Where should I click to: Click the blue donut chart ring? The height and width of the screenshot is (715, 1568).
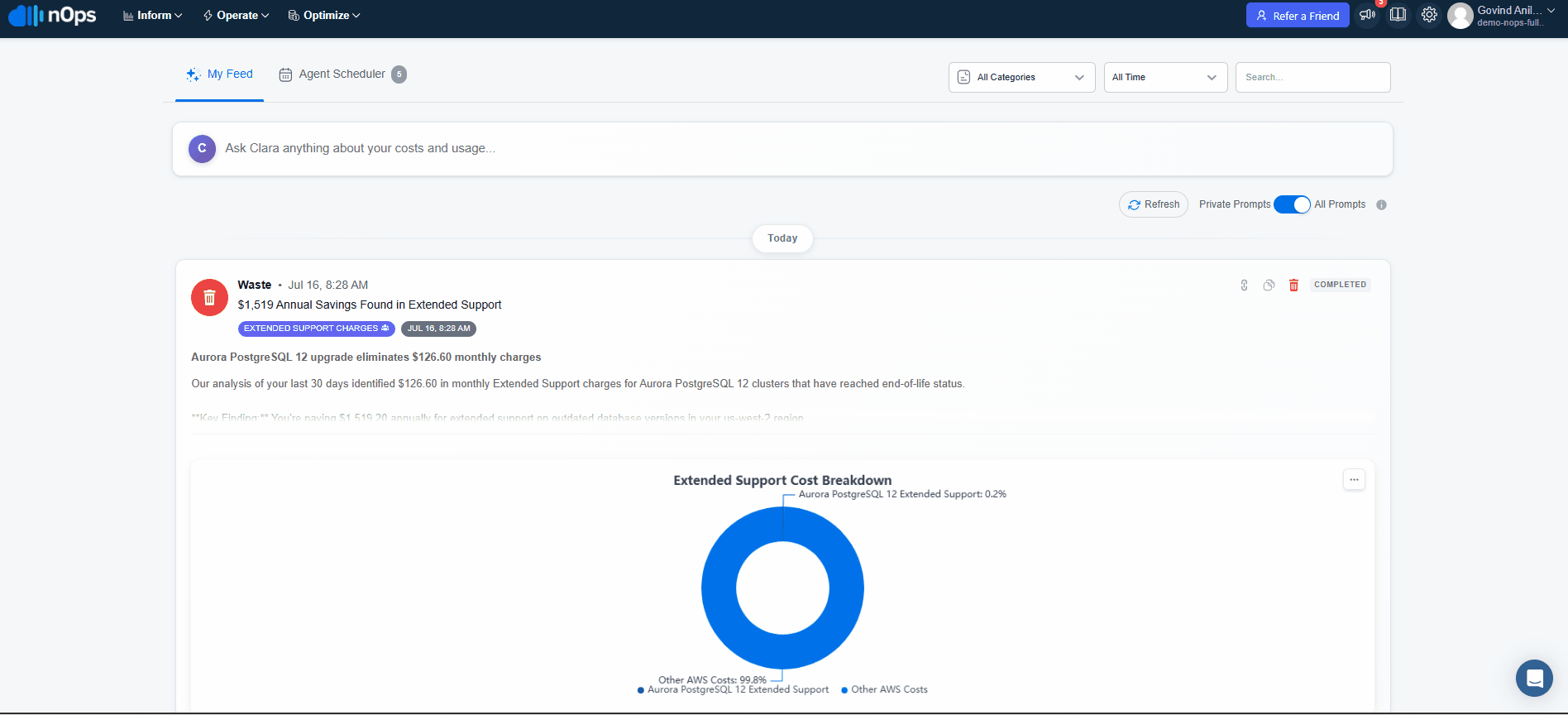pos(718,588)
